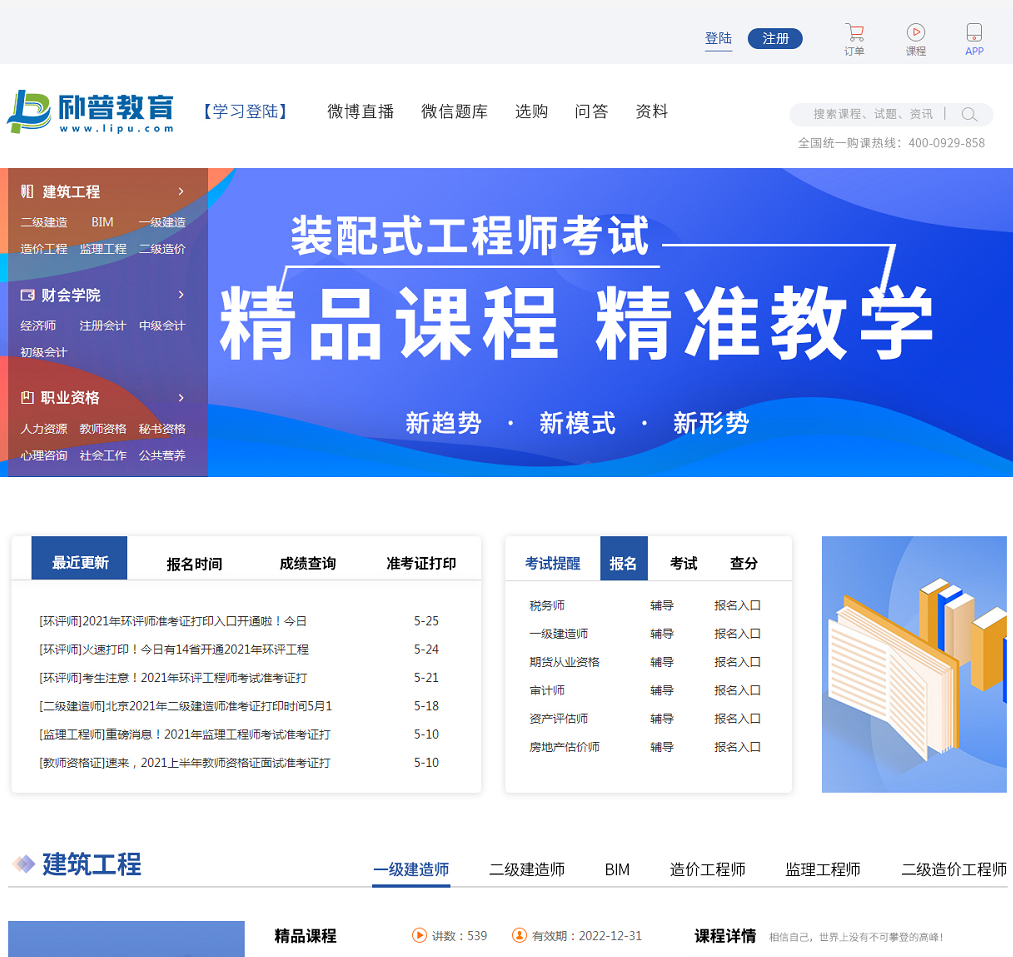Switch to the 查分 exam tab
Image resolution: width=1013 pixels, height=957 pixels.
point(744,564)
